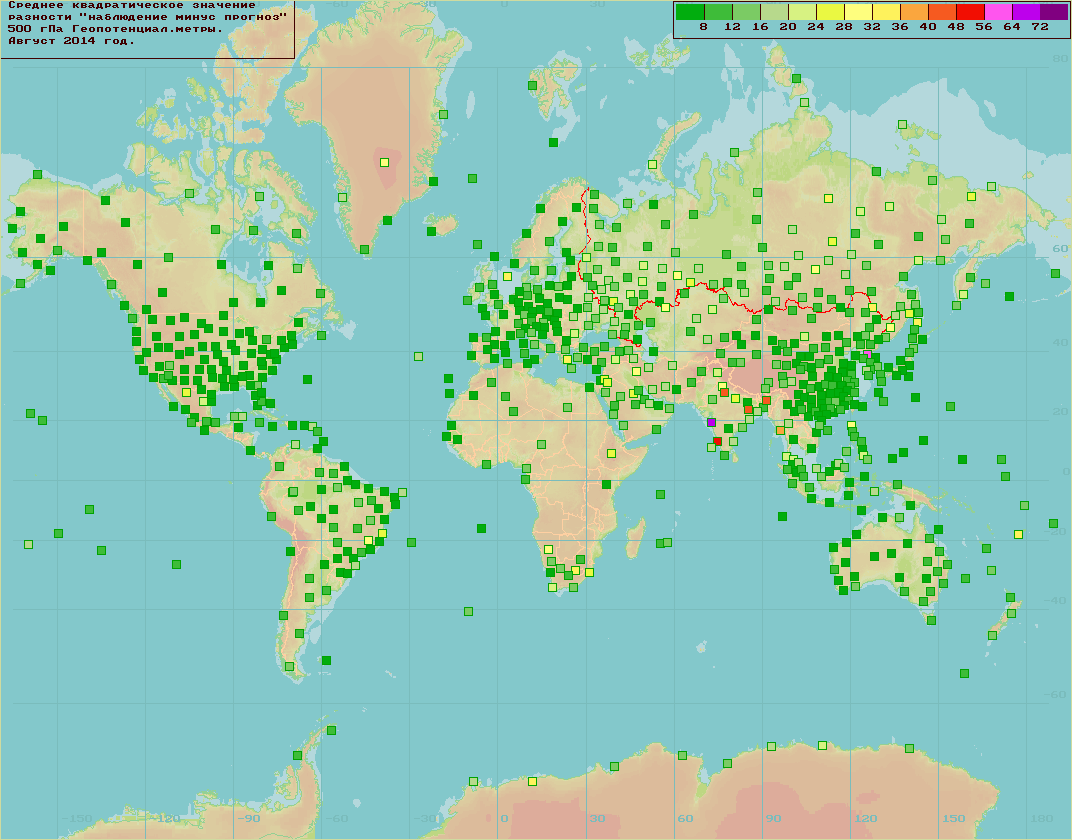The height and width of the screenshot is (840, 1072).
Task: Click the right-edge latitude label 80
Action: [x=1060, y=59]
